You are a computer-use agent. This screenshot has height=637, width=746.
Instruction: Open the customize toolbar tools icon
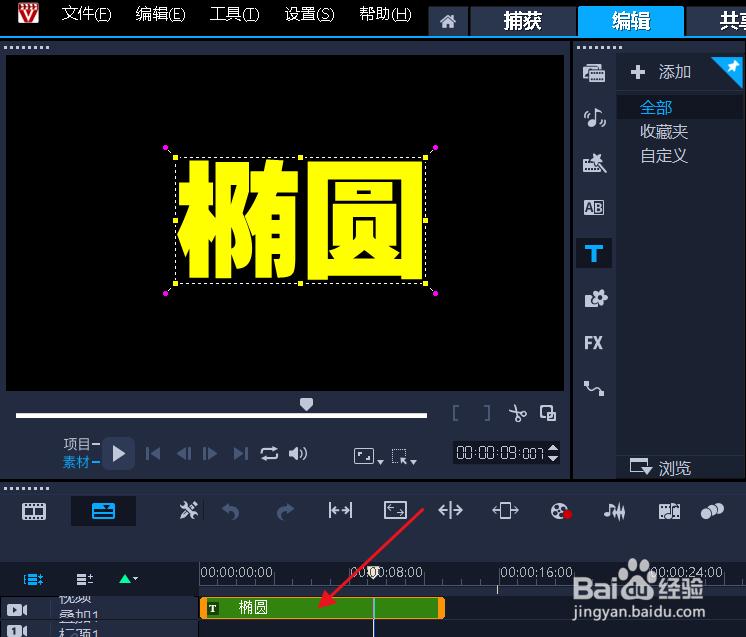tap(188, 510)
